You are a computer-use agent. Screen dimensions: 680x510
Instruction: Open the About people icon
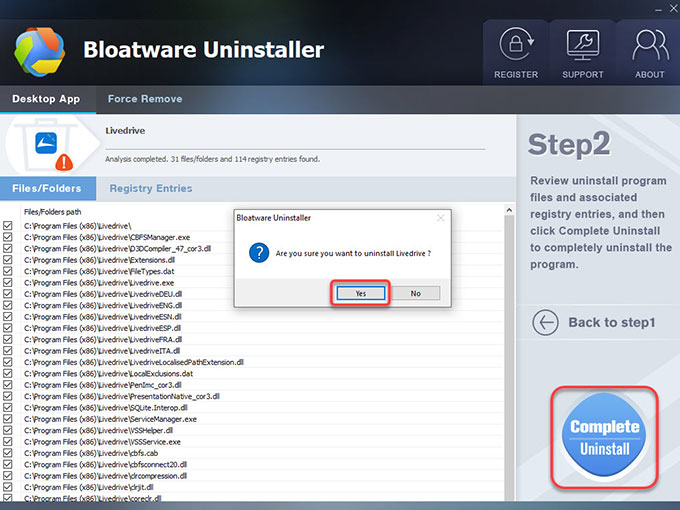pyautogui.click(x=650, y=44)
